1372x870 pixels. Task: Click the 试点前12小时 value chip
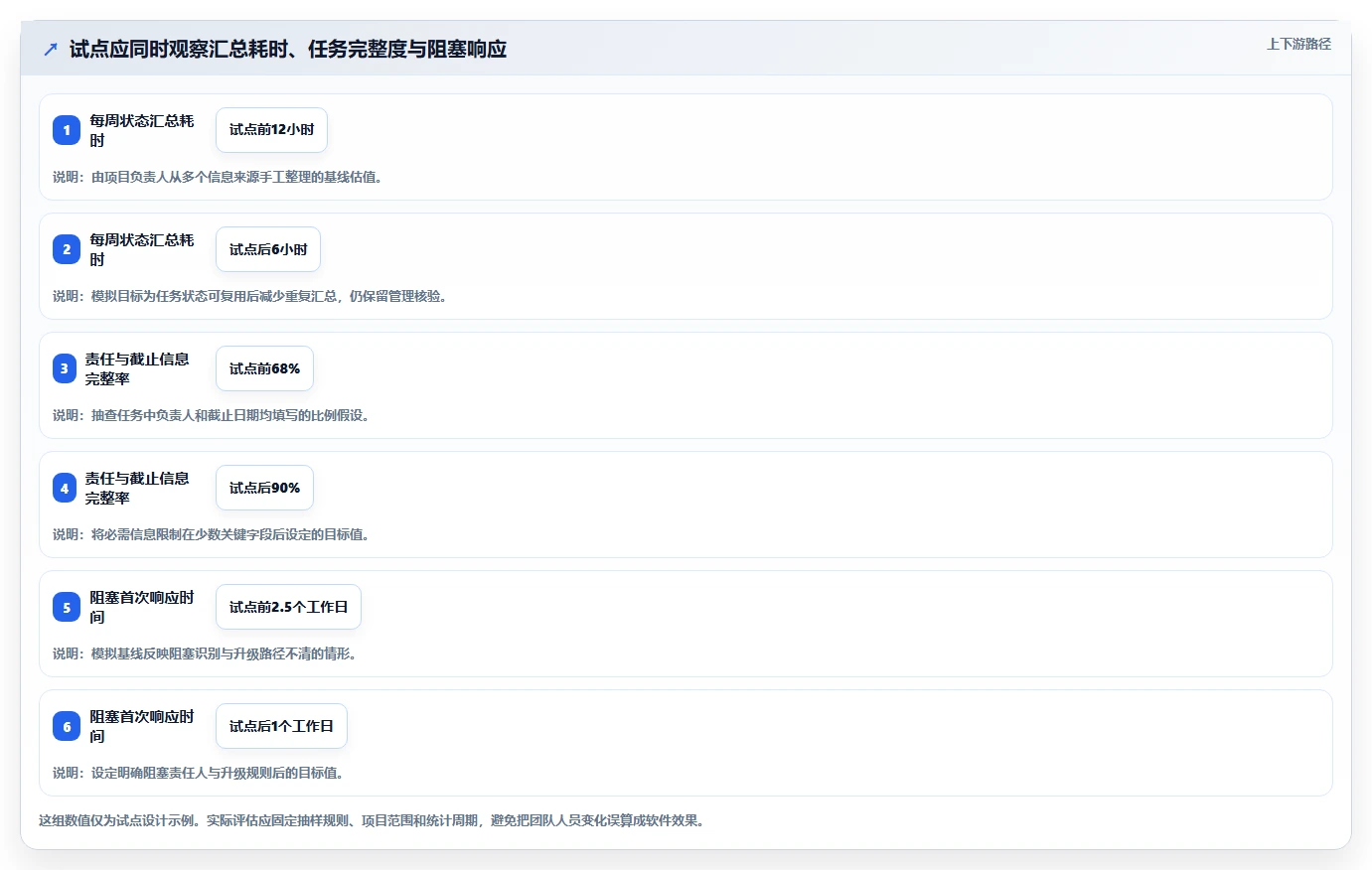point(271,130)
